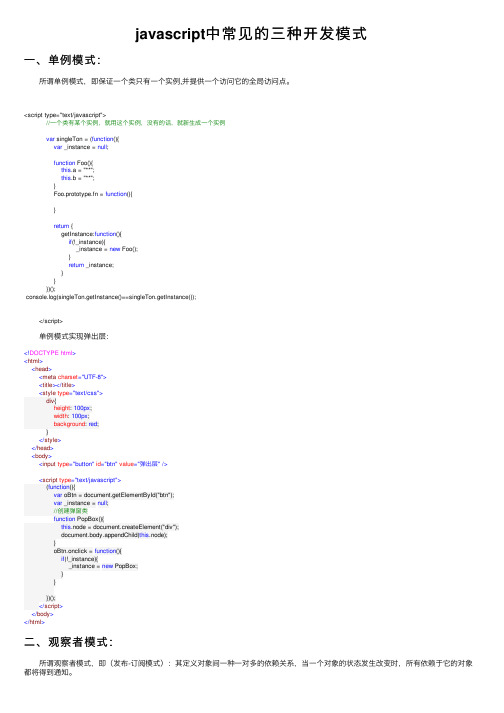The image size is (504, 713).
Task: Click the line "background: red;"
Action: (76, 424)
